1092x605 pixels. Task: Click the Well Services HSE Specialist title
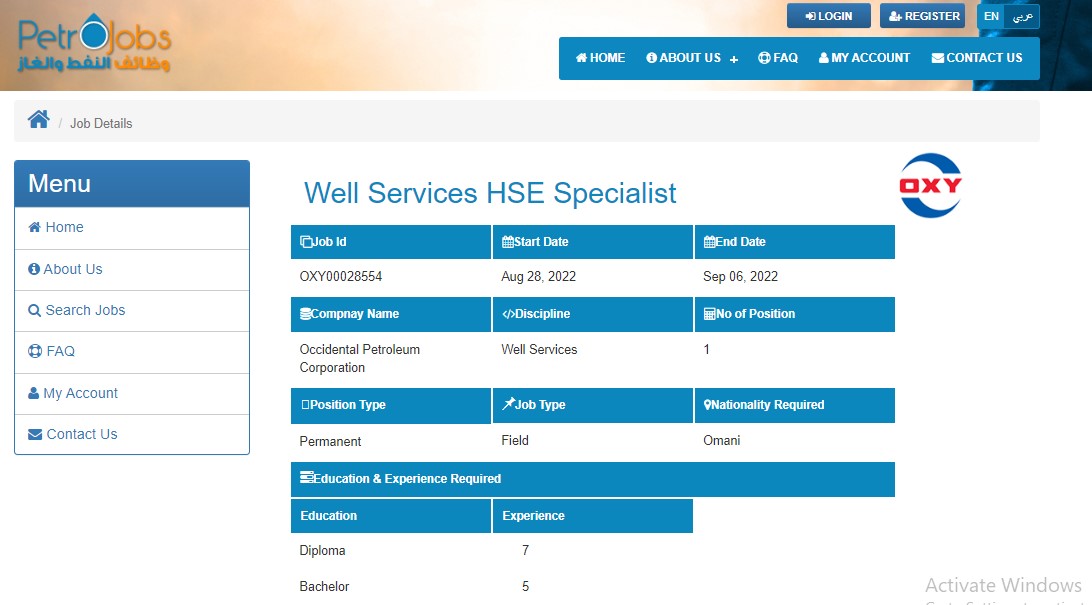click(x=490, y=193)
